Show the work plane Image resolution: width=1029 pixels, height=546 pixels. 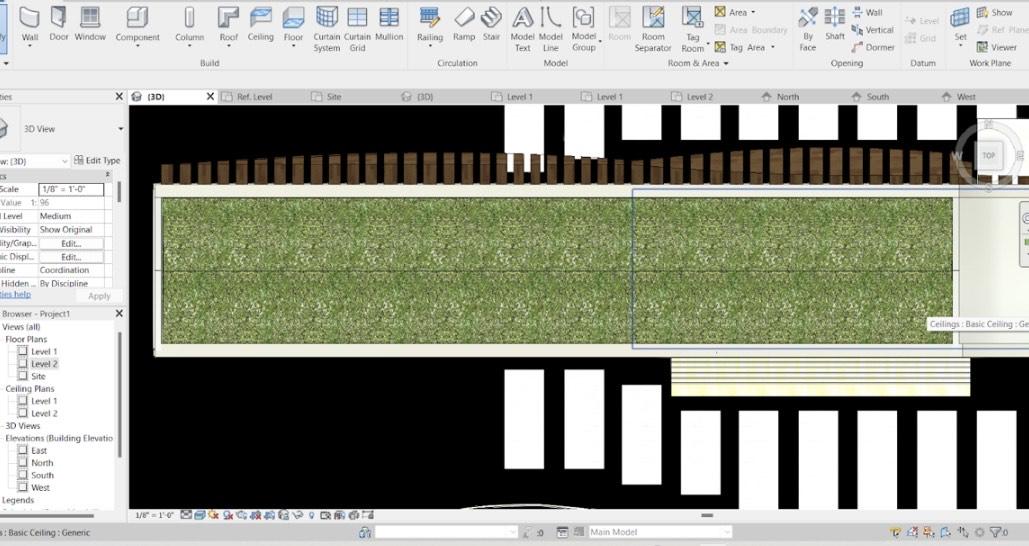tap(995, 12)
